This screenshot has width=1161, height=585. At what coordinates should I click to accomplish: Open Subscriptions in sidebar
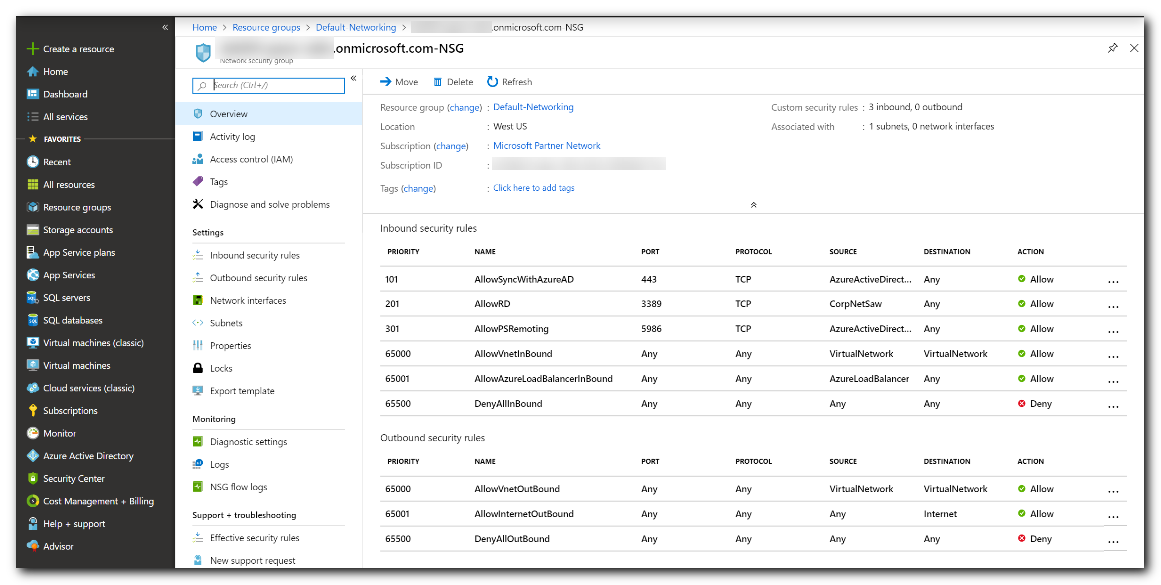point(70,411)
